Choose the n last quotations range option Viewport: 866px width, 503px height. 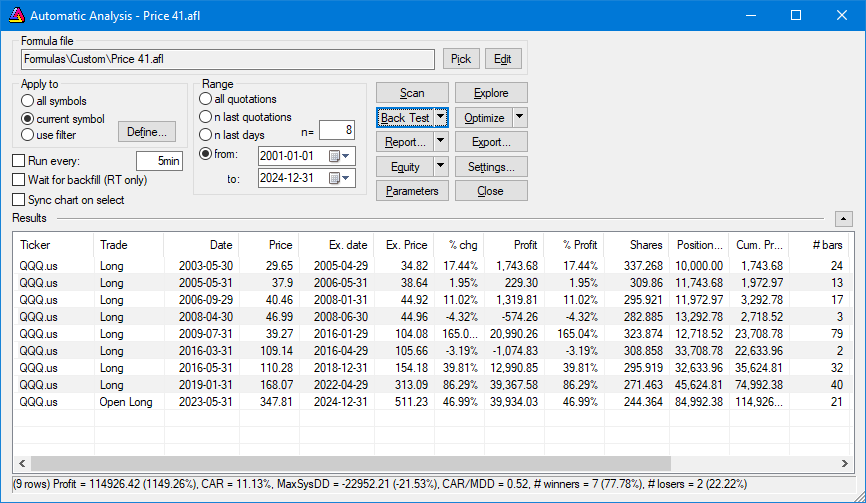[207, 117]
